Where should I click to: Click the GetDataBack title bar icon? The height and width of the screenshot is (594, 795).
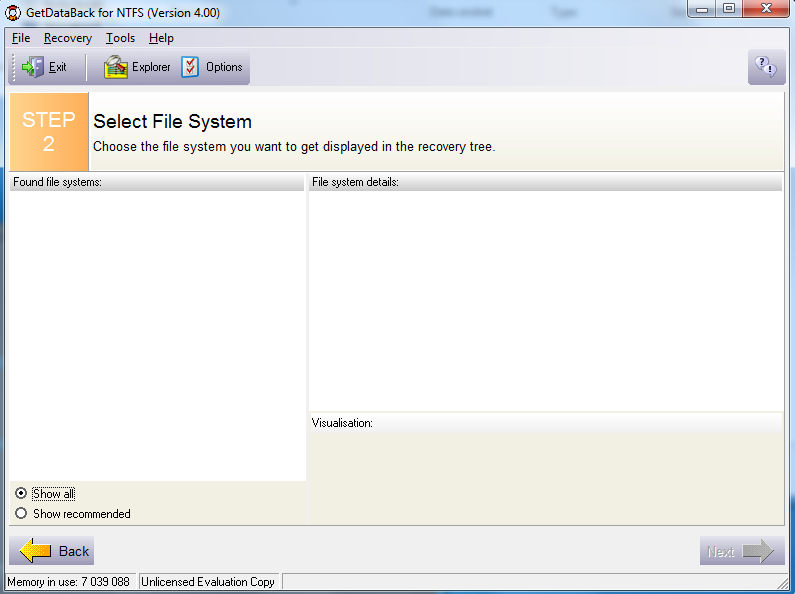[13, 12]
